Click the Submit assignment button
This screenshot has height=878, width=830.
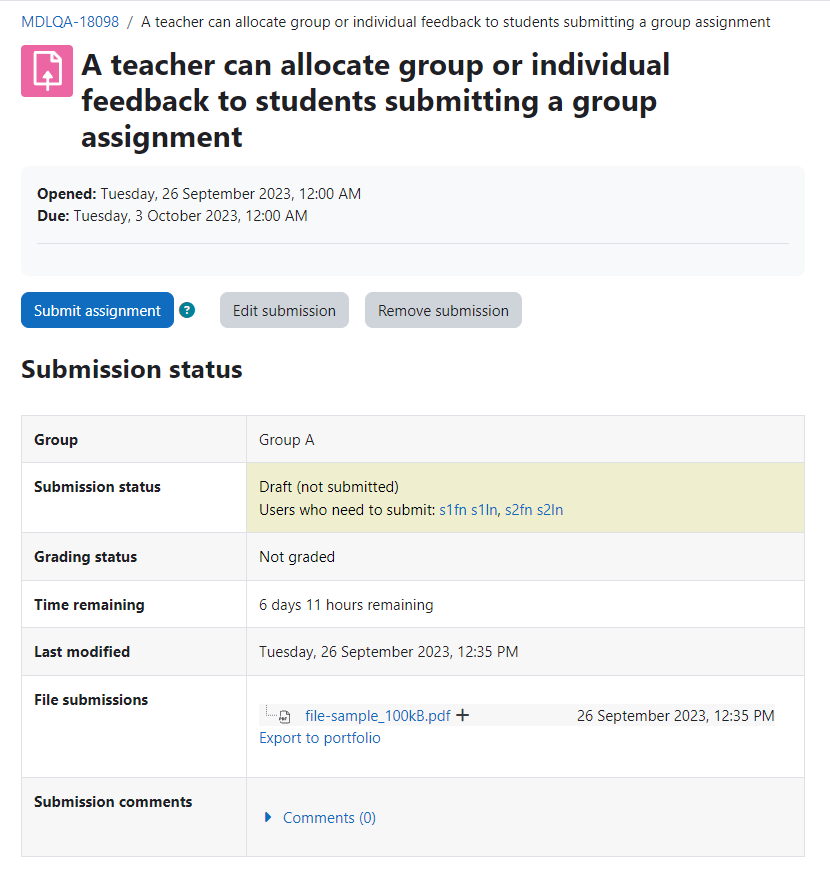pyautogui.click(x=97, y=310)
